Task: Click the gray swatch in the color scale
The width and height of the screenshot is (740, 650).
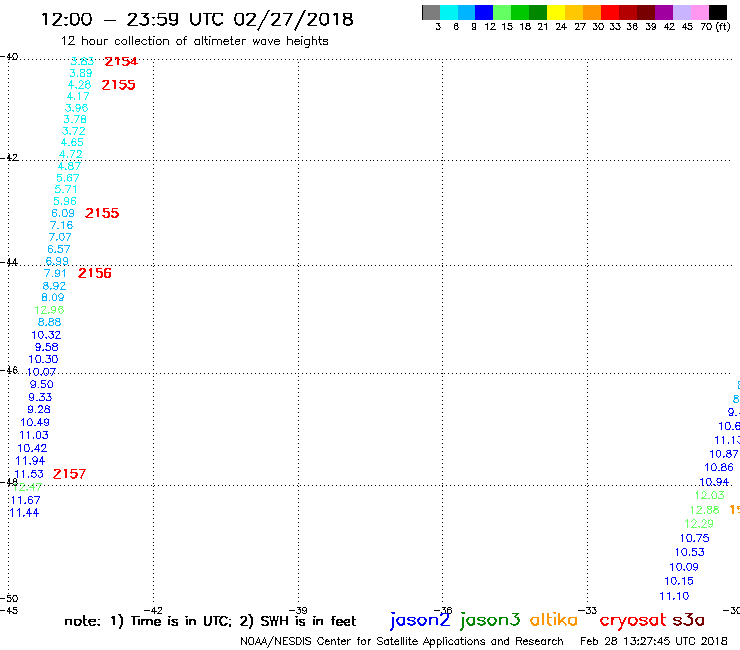Action: pos(431,12)
